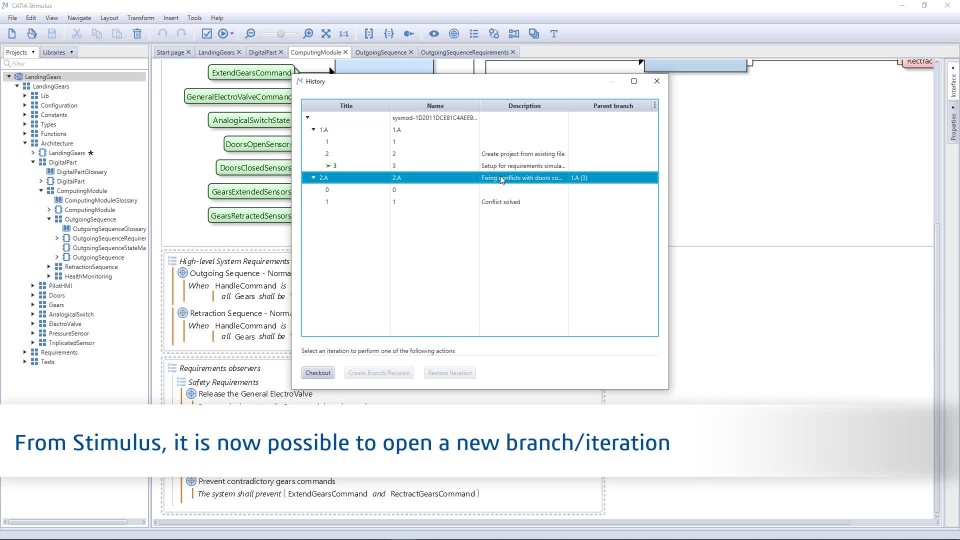The image size is (960, 540).
Task: Click the Text T toolbar icon
Action: coord(554,34)
